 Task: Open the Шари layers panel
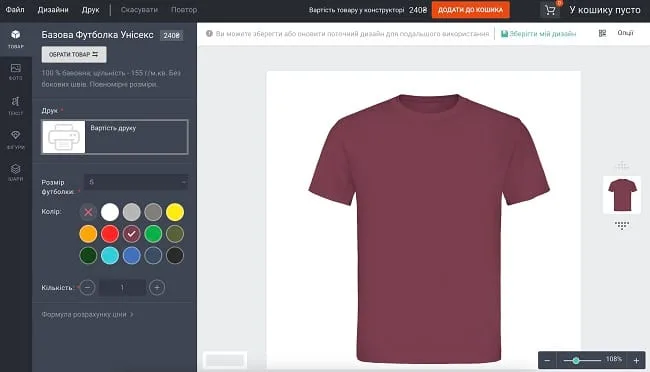click(x=16, y=173)
